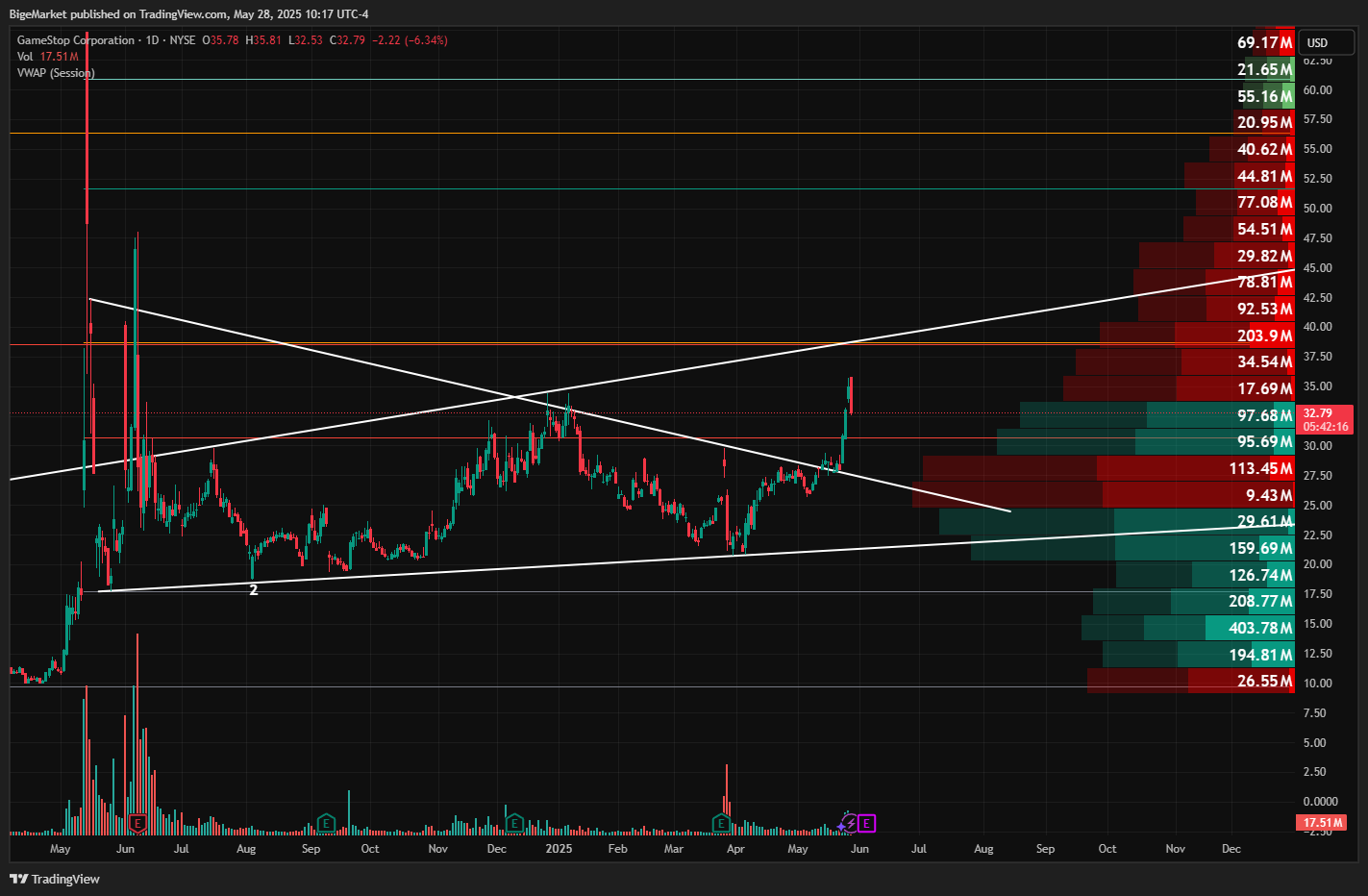
Task: Click the purple lightning news event icon
Action: point(849,823)
